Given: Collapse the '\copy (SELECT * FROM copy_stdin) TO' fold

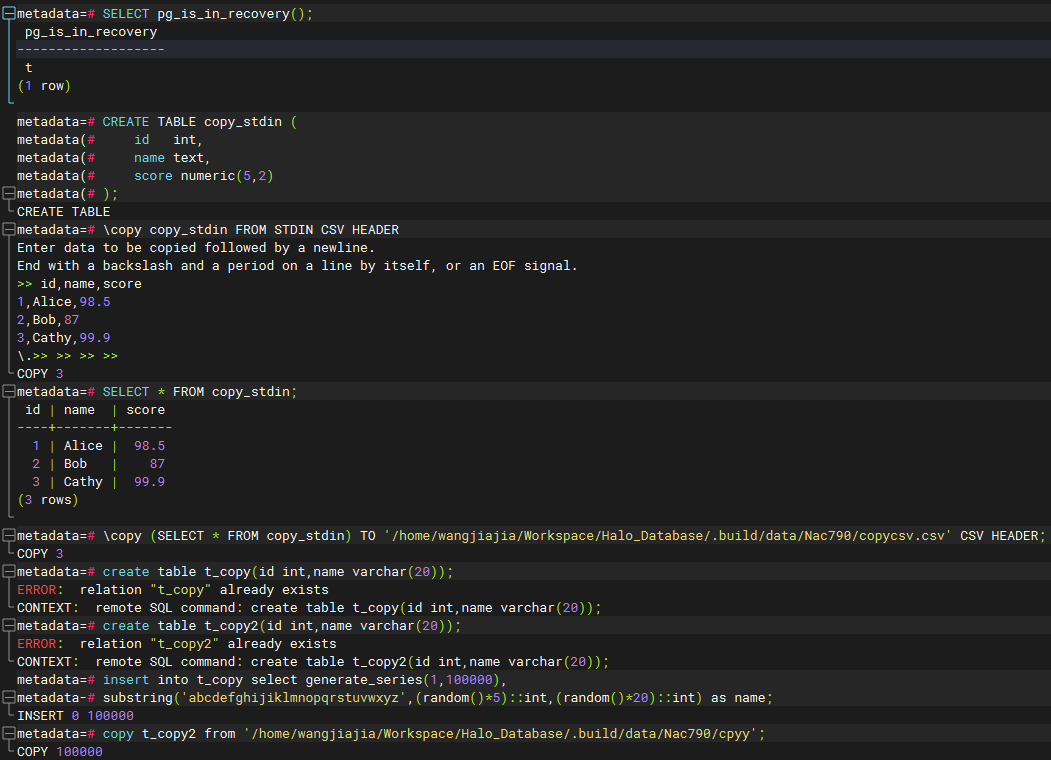Looking at the screenshot, I should [x=9, y=535].
